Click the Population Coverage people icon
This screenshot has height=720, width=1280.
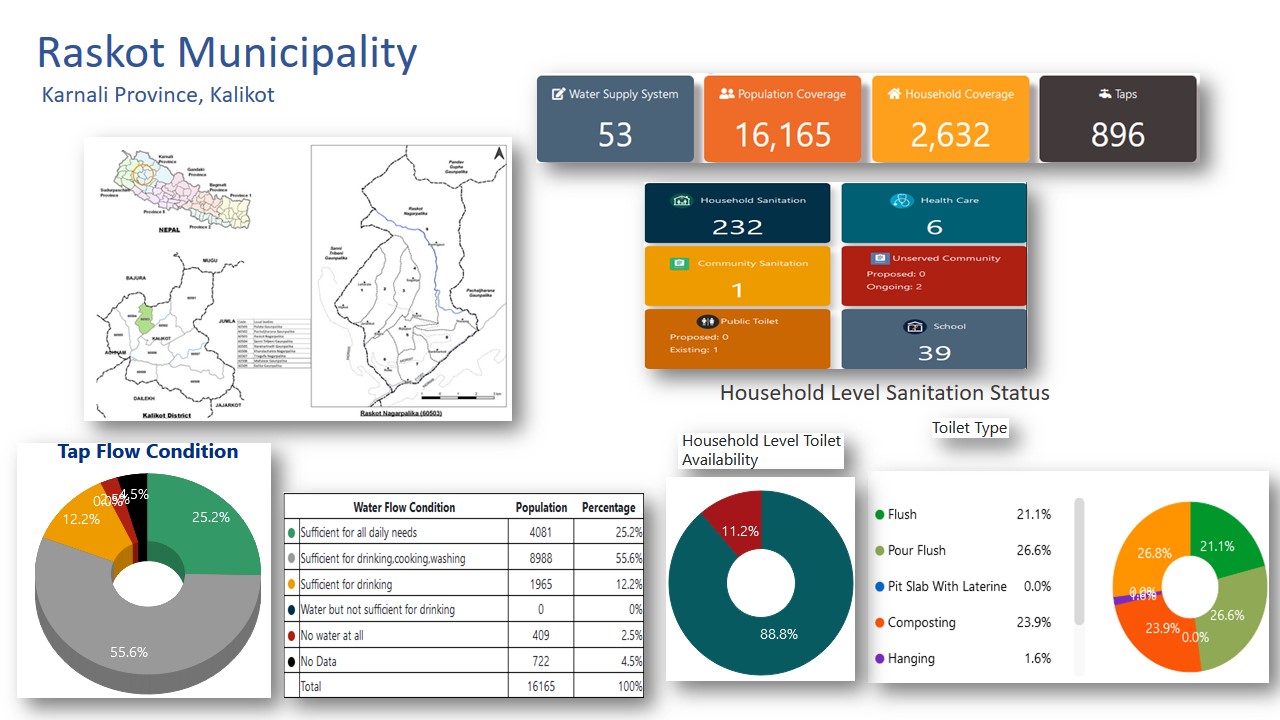[x=727, y=94]
